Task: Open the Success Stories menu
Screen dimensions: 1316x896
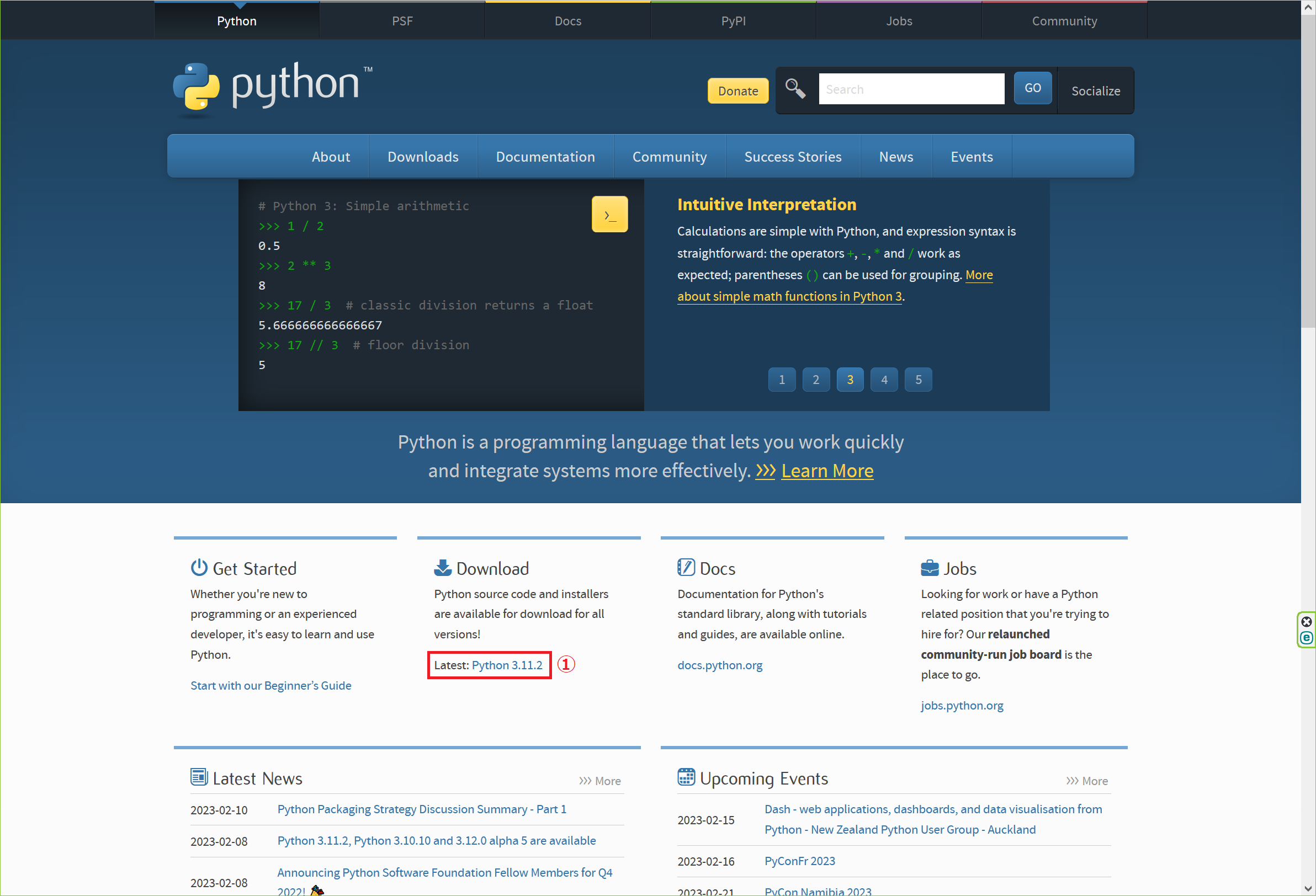Action: (x=793, y=157)
